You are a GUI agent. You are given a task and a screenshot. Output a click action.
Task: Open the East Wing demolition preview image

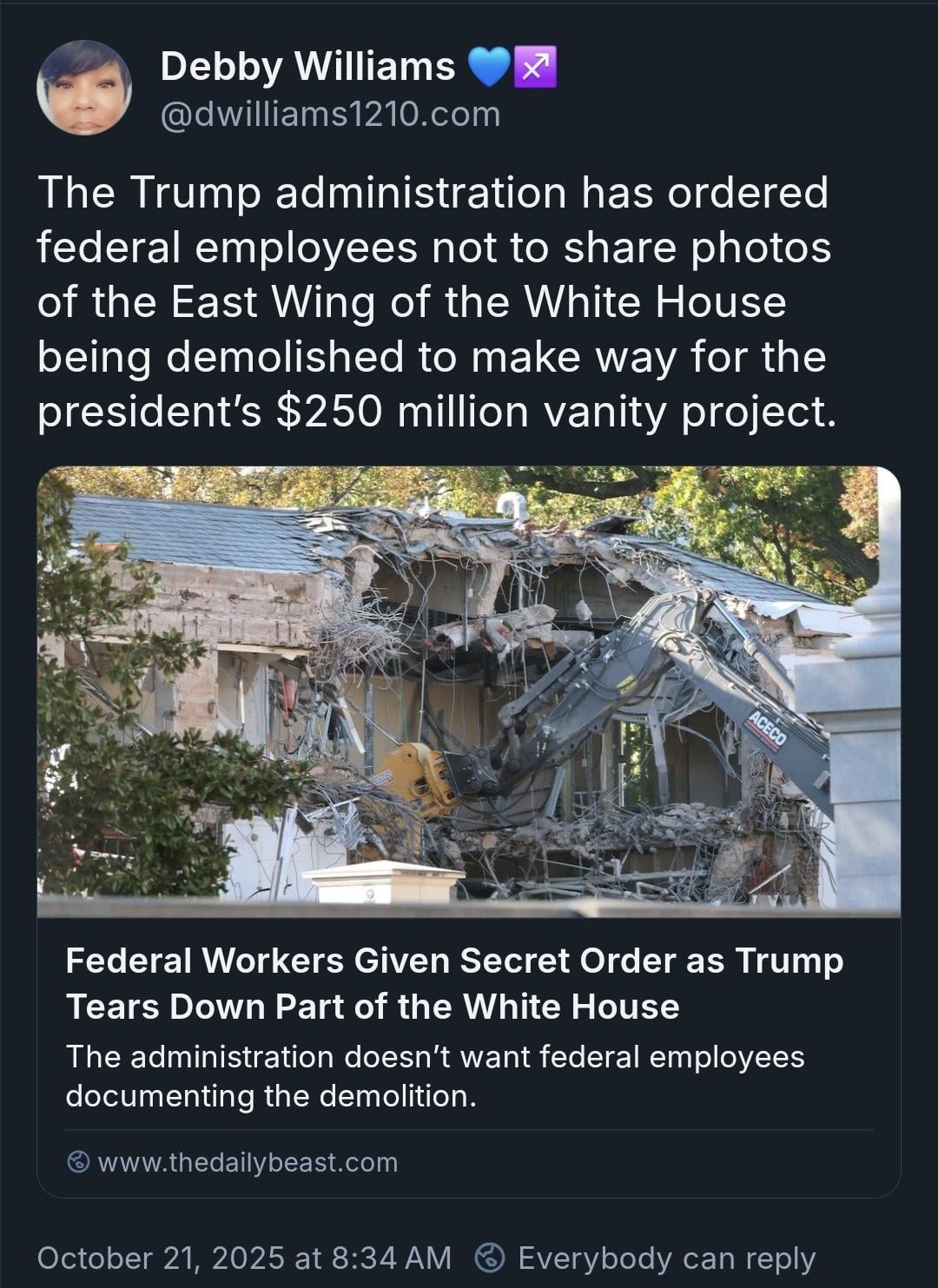tap(469, 691)
